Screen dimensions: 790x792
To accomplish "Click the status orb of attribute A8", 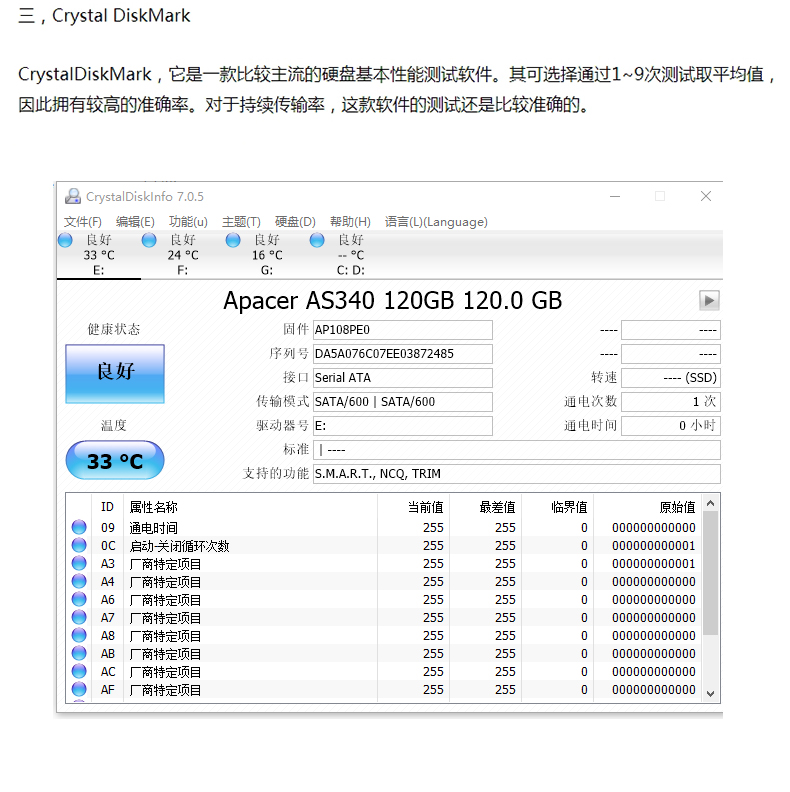I will (79, 635).
